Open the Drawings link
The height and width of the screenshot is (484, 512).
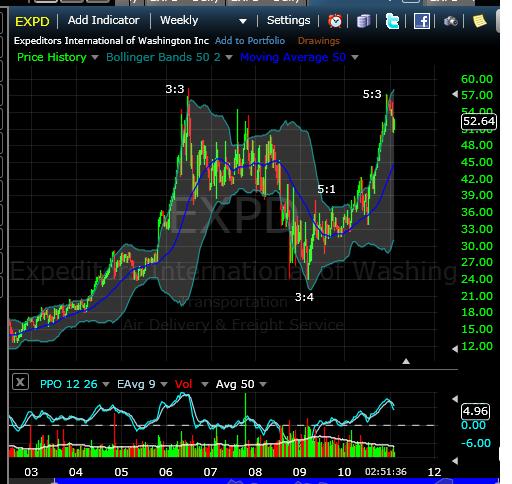pos(319,41)
